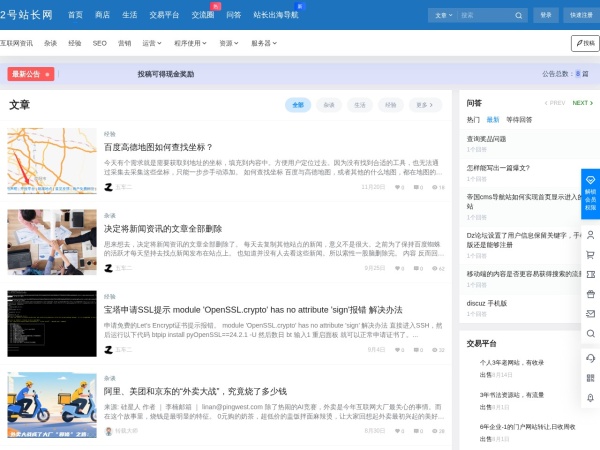Viewport: 600px width, 450px height.
Task: Open question 怎样能写出一篇爆文?
Action: coord(498,168)
